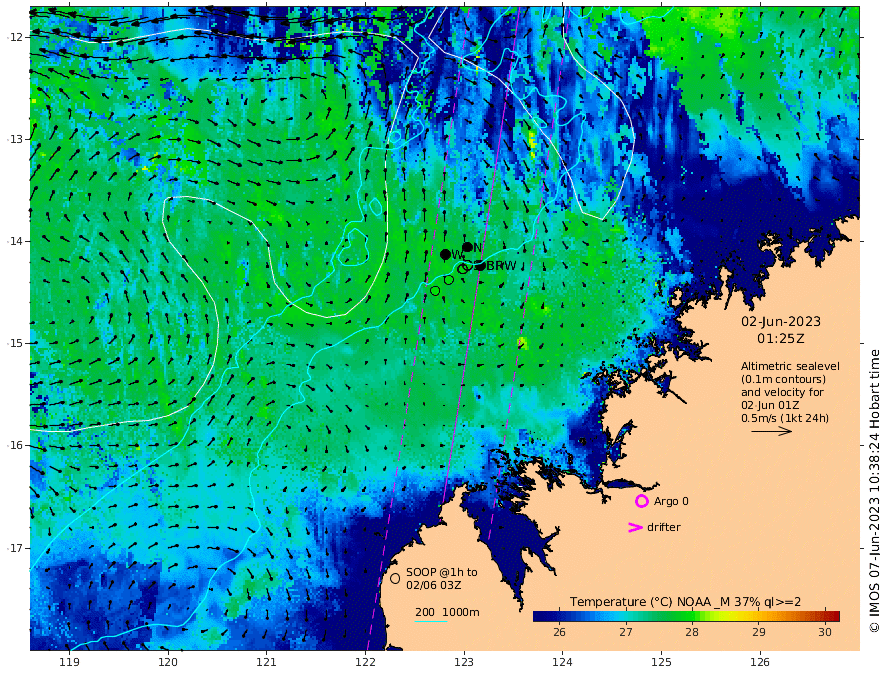The image size is (880, 680).
Task: Click the southwesternmost hollow circle track marker
Action: click(435, 291)
